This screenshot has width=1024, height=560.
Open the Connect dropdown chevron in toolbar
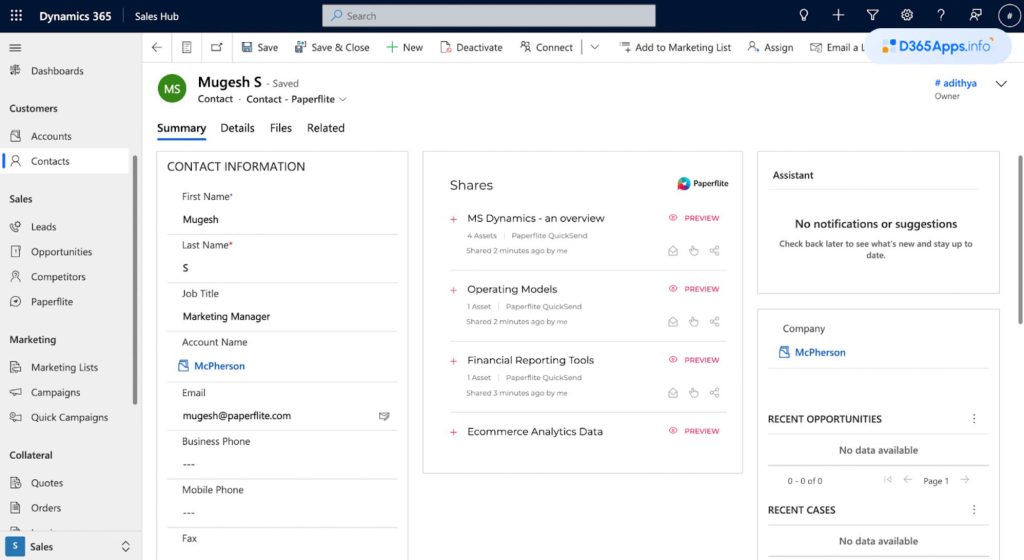pyautogui.click(x=594, y=47)
